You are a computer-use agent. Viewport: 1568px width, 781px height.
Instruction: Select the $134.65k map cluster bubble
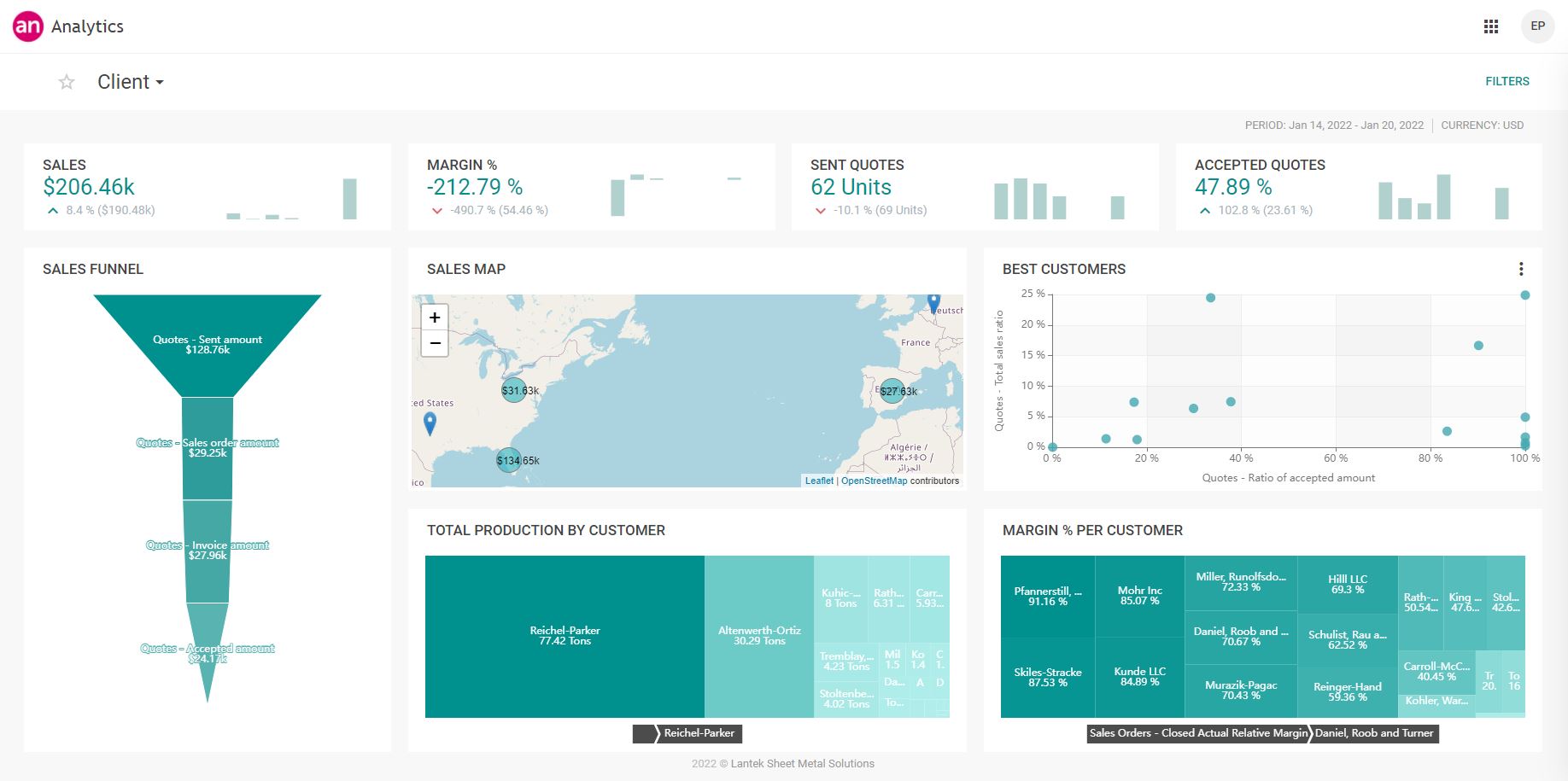click(x=509, y=460)
